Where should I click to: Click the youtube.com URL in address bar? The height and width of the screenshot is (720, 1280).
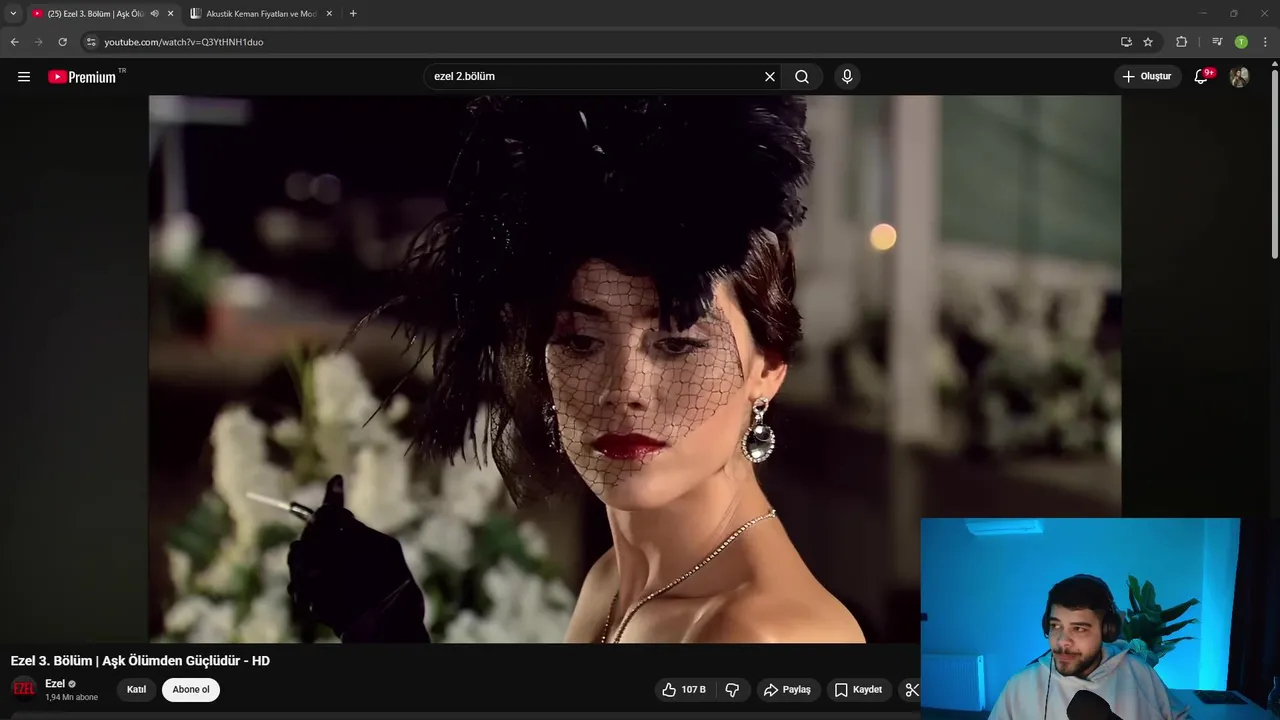pyautogui.click(x=184, y=42)
